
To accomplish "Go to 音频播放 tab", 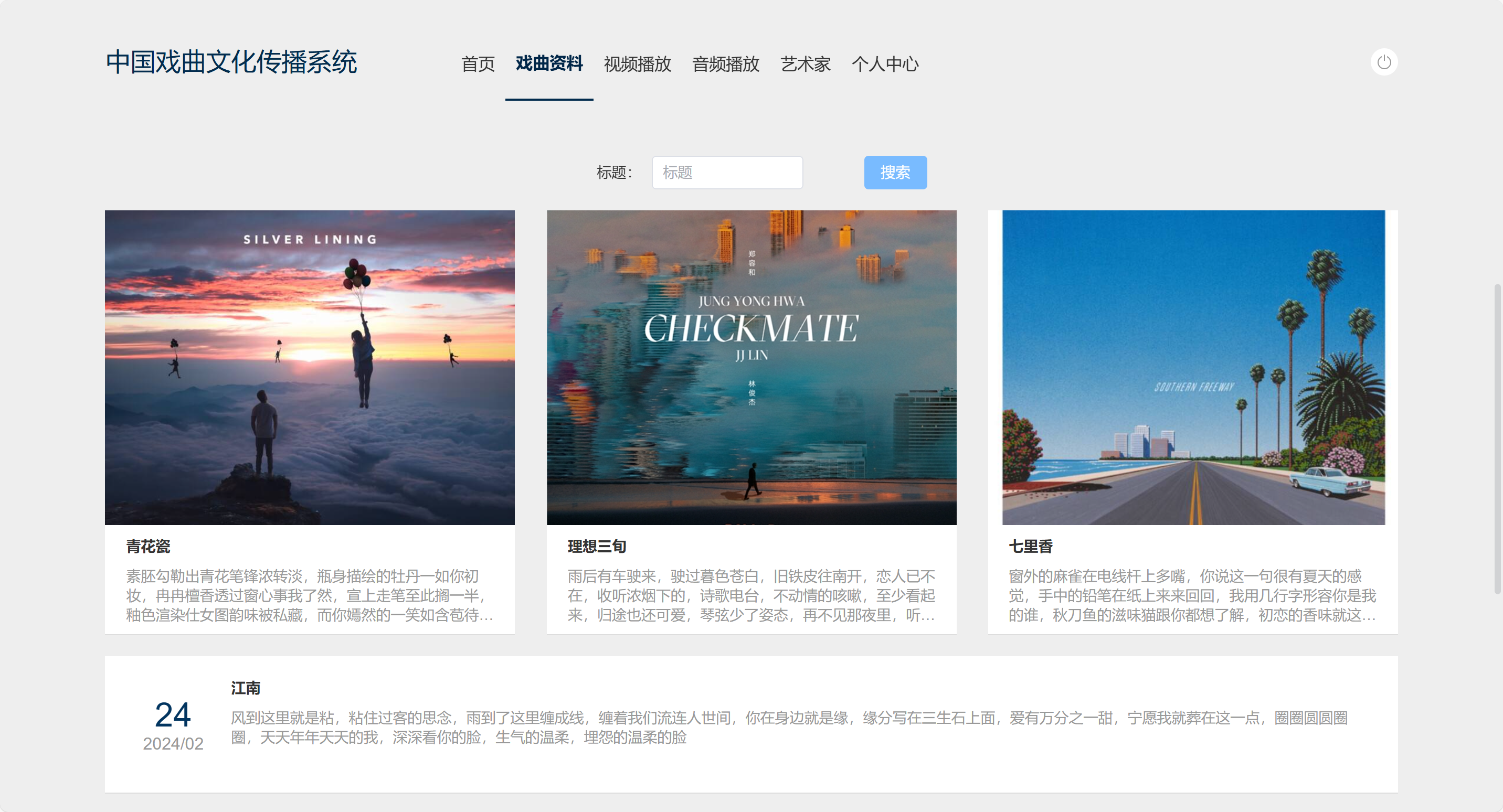I will (x=725, y=63).
